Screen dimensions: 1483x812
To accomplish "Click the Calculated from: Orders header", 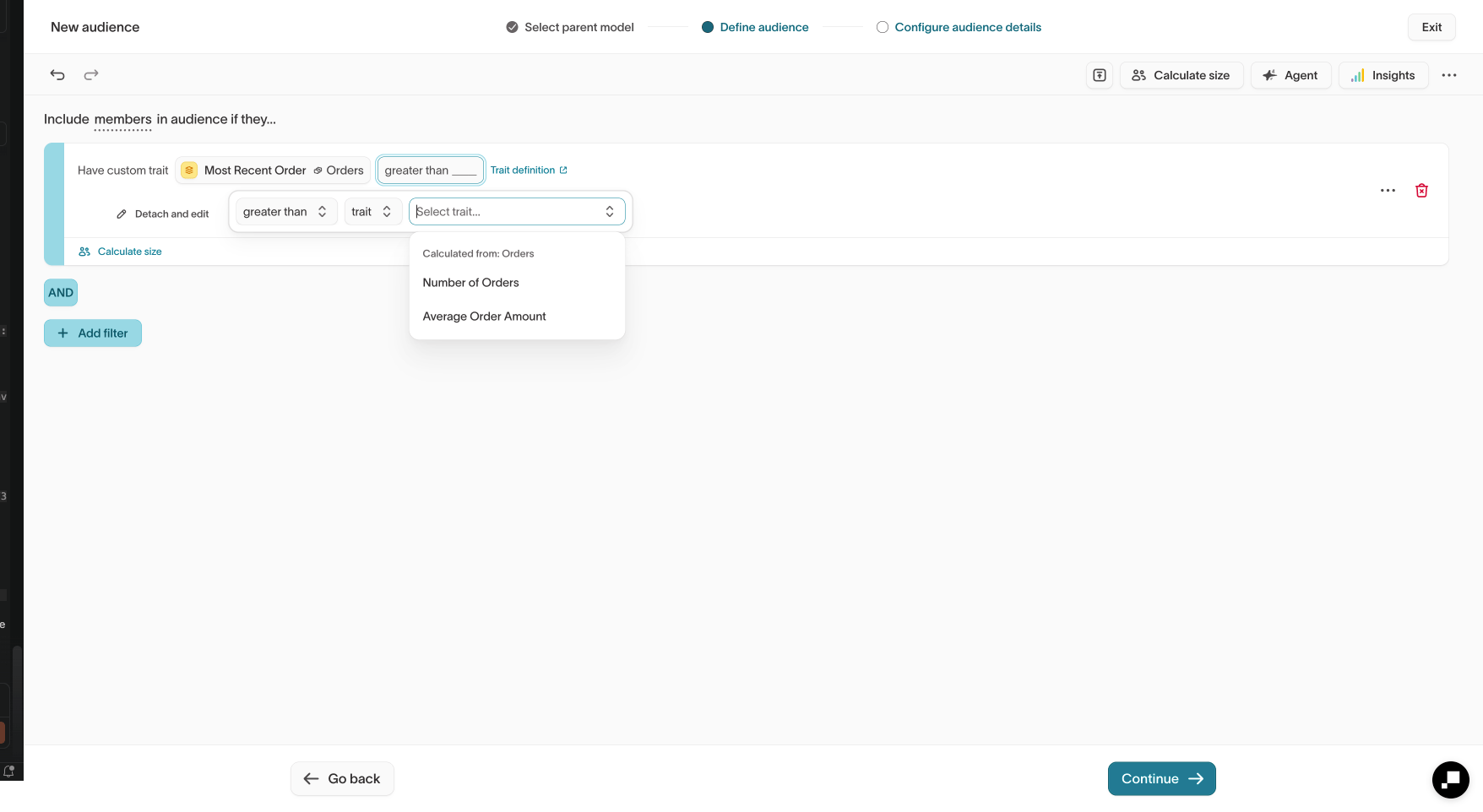I will pyautogui.click(x=478, y=254).
